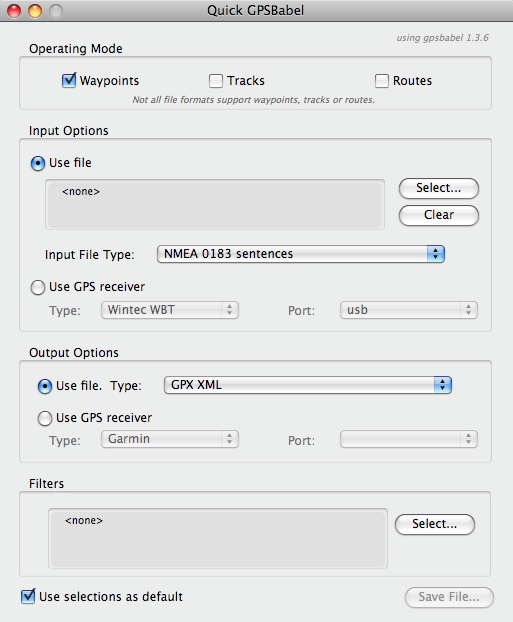The width and height of the screenshot is (513, 622).
Task: Open the usb port dropdown
Action: click(x=409, y=310)
